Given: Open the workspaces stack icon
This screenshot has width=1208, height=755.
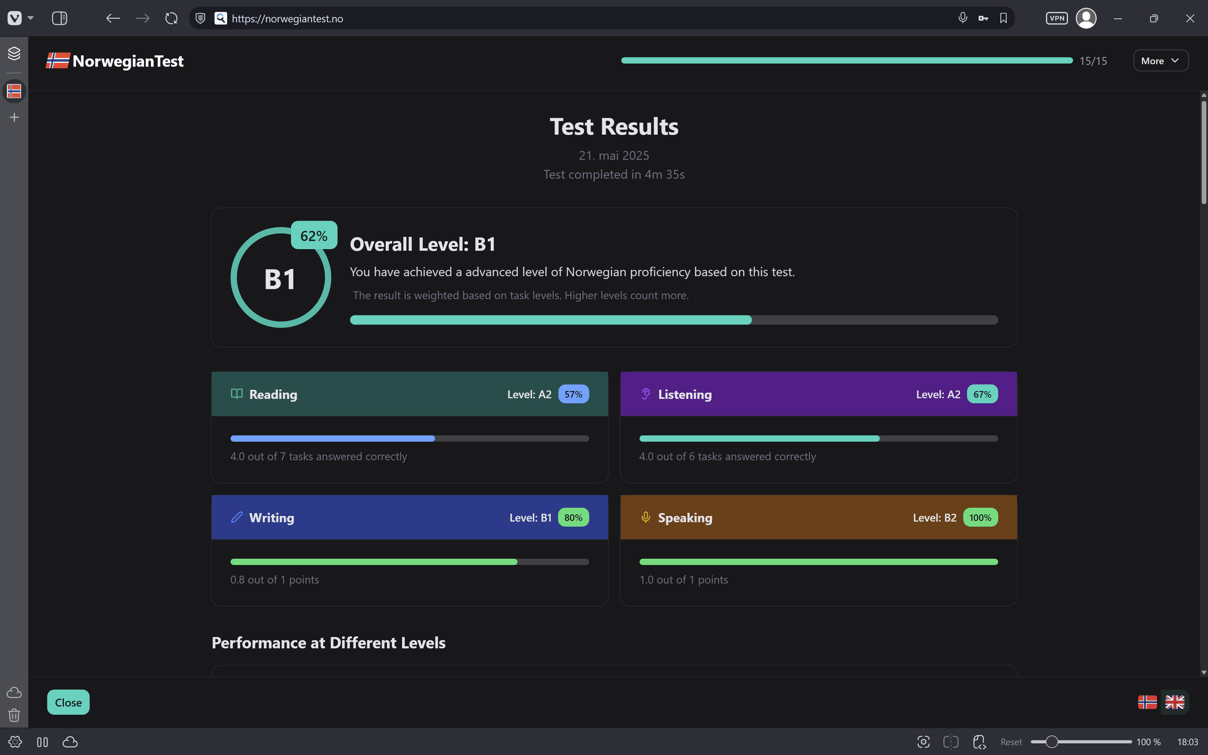Looking at the screenshot, I should 14,54.
